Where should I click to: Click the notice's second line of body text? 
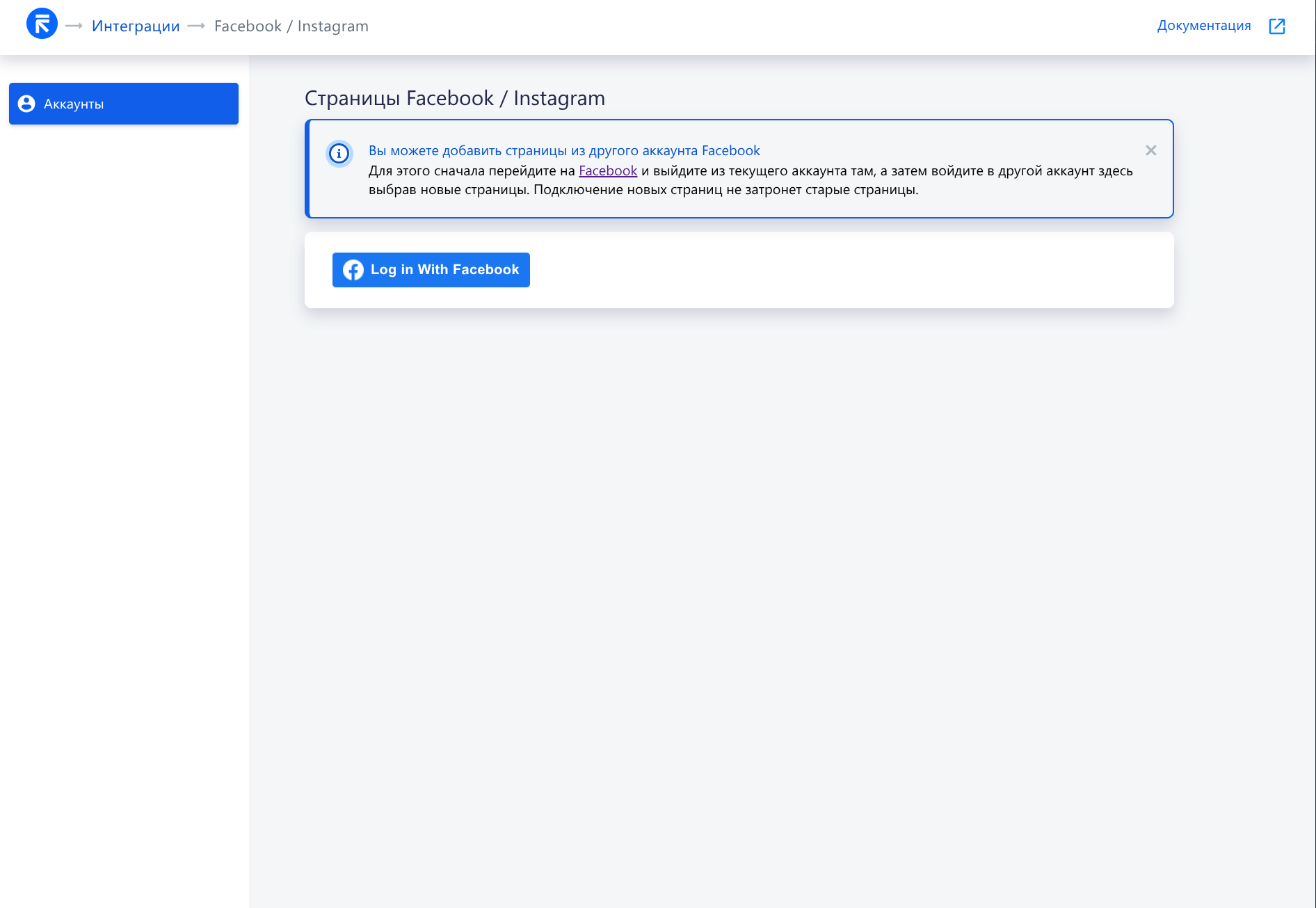pyautogui.click(x=643, y=190)
